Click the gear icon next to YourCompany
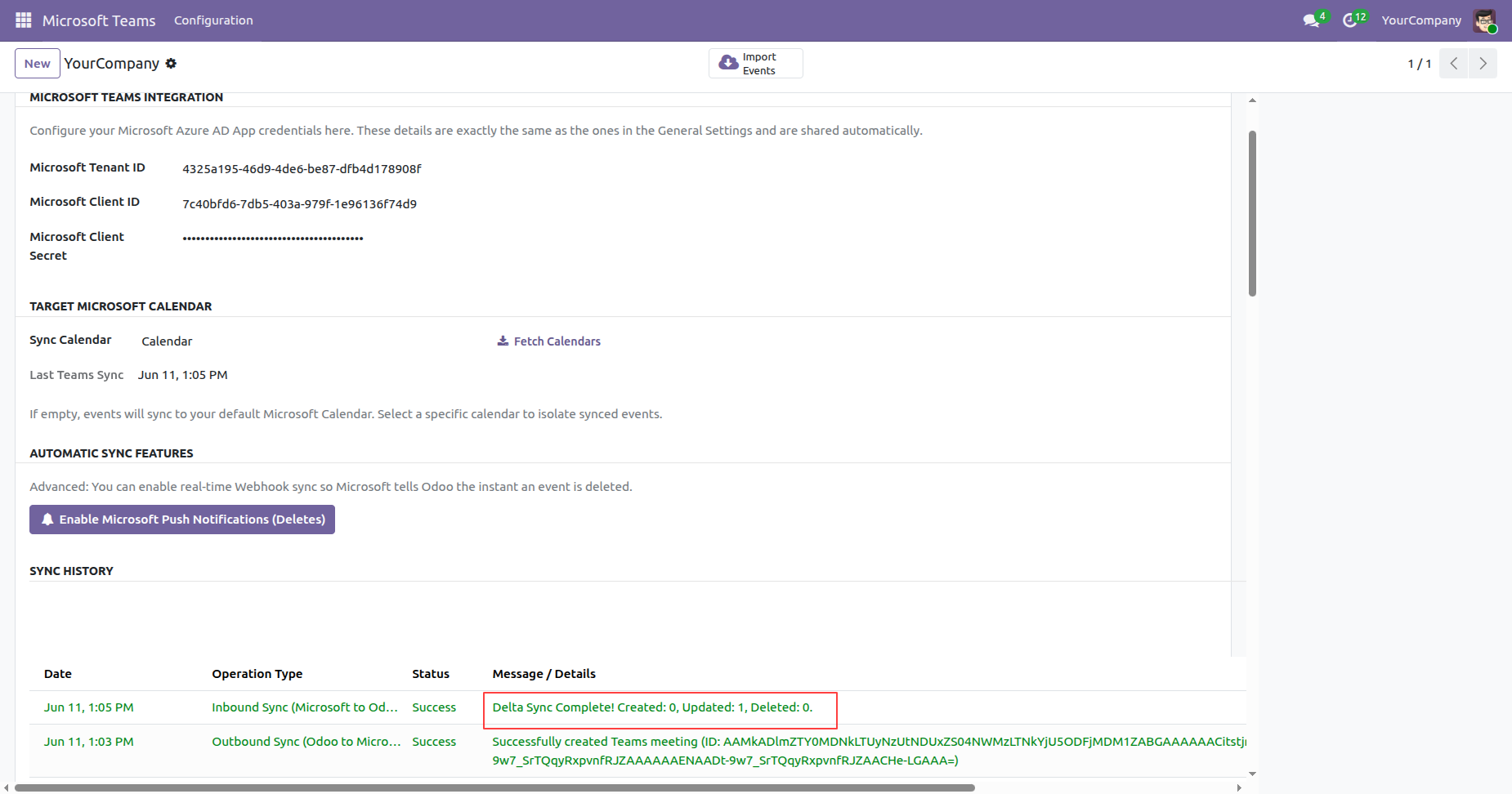 coord(171,63)
